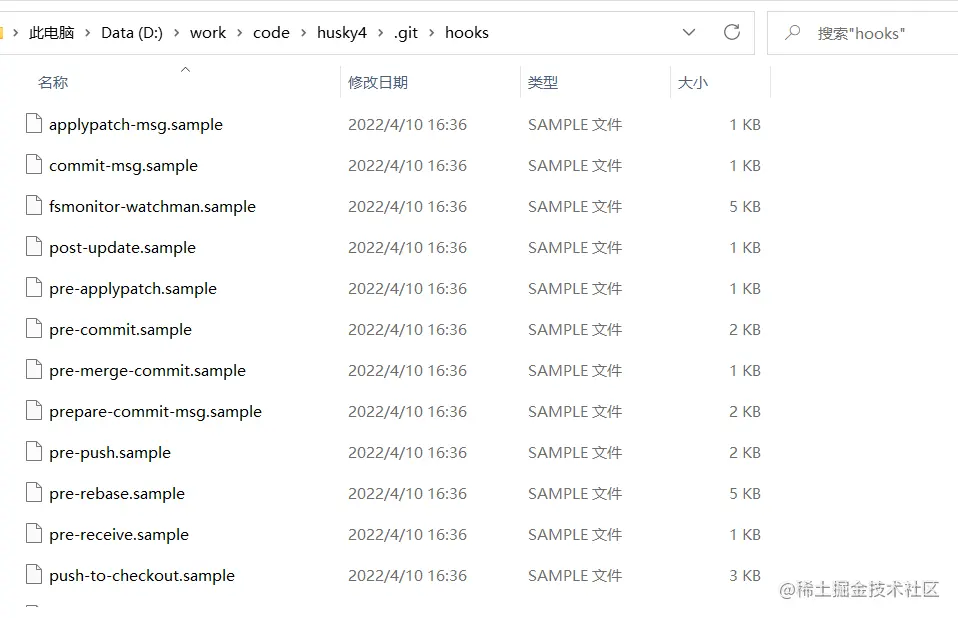Select the work breadcrumb
The height and width of the screenshot is (618, 958).
coord(208,33)
